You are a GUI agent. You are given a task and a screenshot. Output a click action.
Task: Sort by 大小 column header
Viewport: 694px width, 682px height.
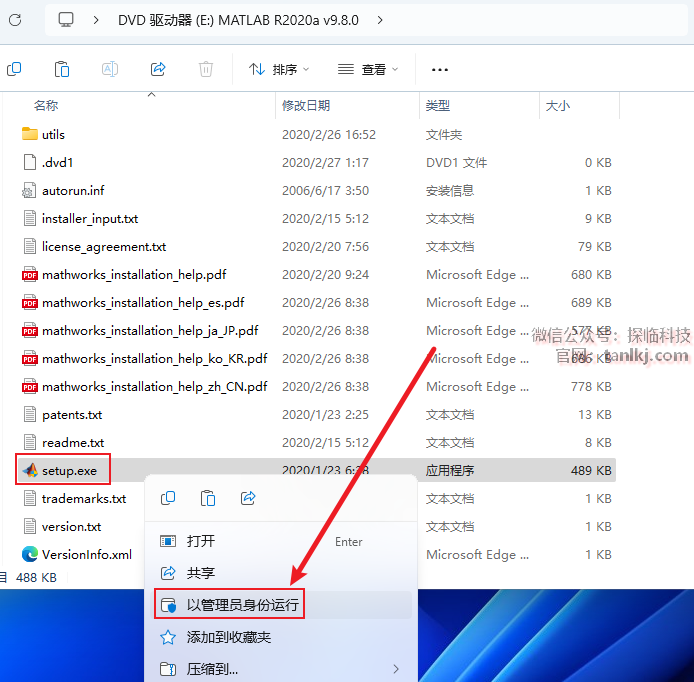click(558, 105)
